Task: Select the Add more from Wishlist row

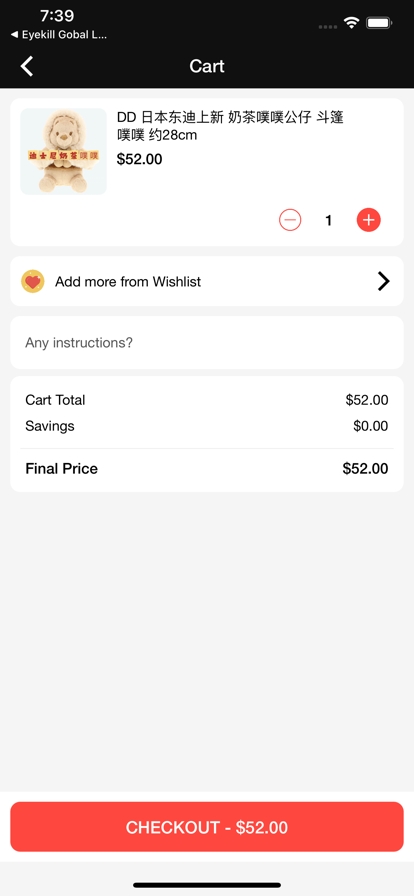Action: (x=207, y=281)
